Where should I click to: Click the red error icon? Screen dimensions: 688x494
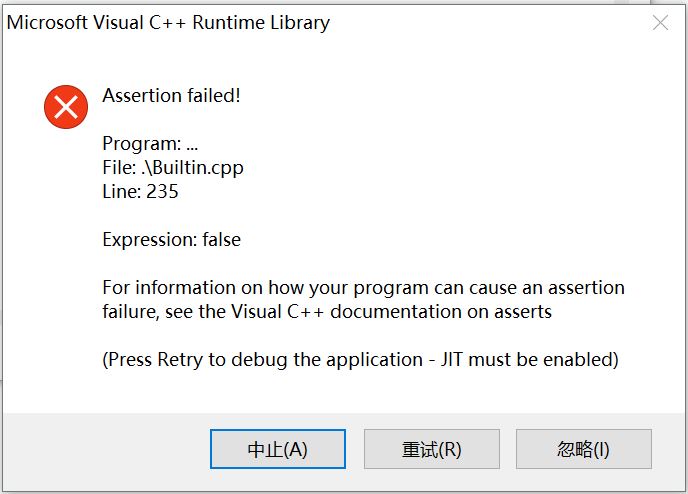coord(66,106)
